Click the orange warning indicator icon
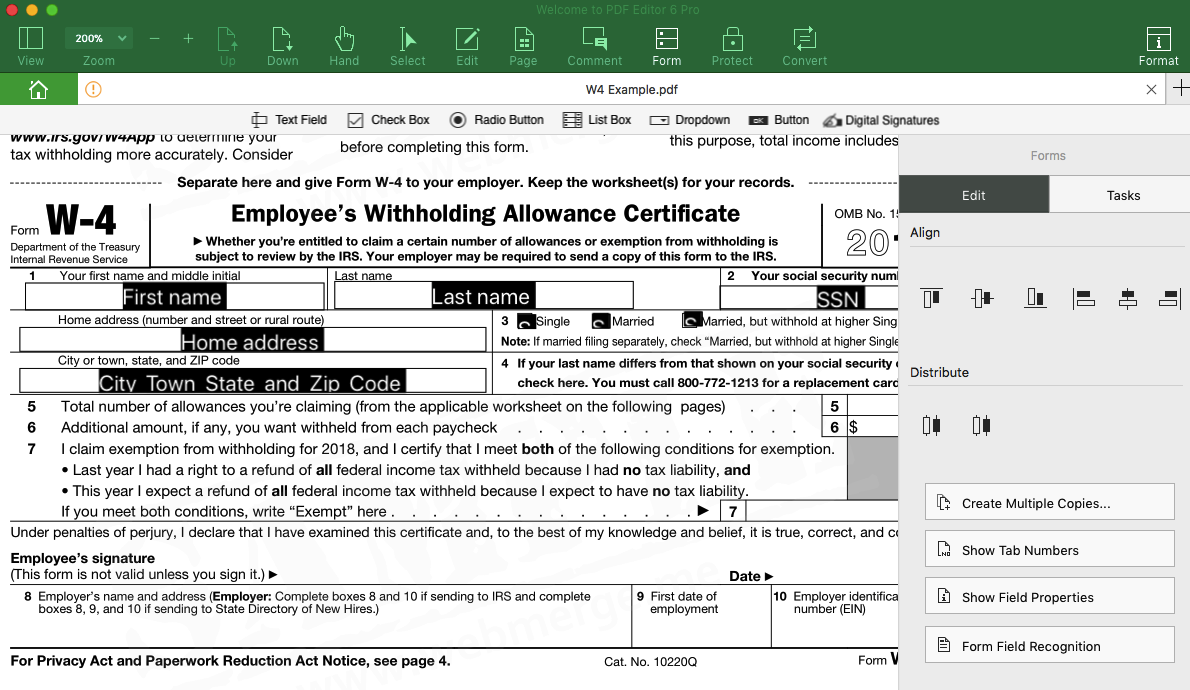Viewport: 1190px width, 690px height. 93,90
